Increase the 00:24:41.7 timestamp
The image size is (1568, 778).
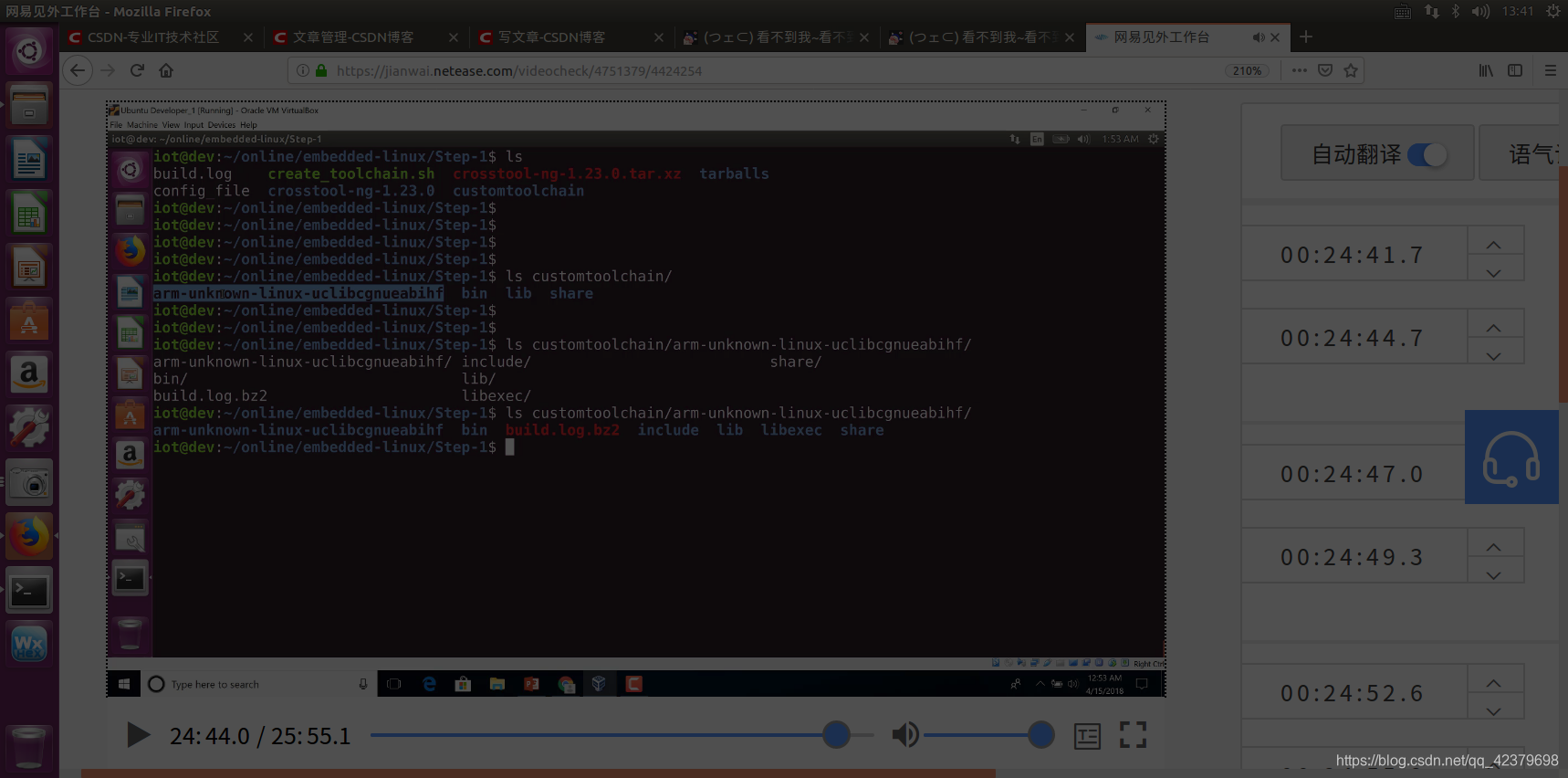[1494, 245]
